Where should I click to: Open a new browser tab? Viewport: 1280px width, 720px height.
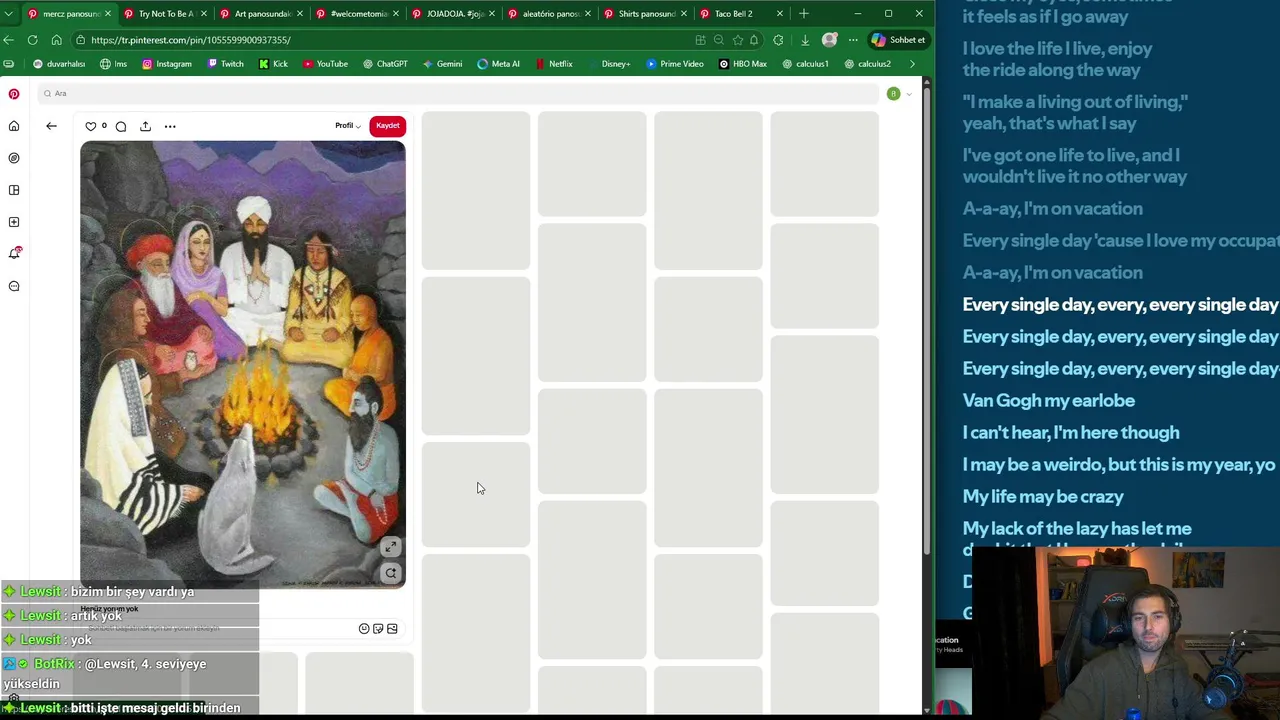[x=804, y=14]
